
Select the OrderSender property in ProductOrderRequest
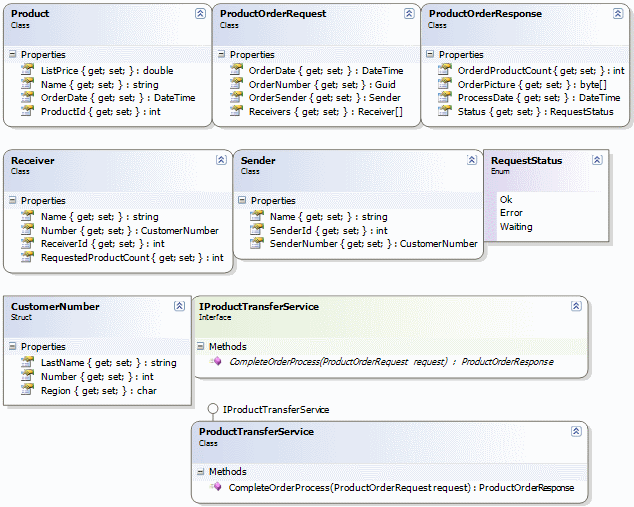click(324, 98)
